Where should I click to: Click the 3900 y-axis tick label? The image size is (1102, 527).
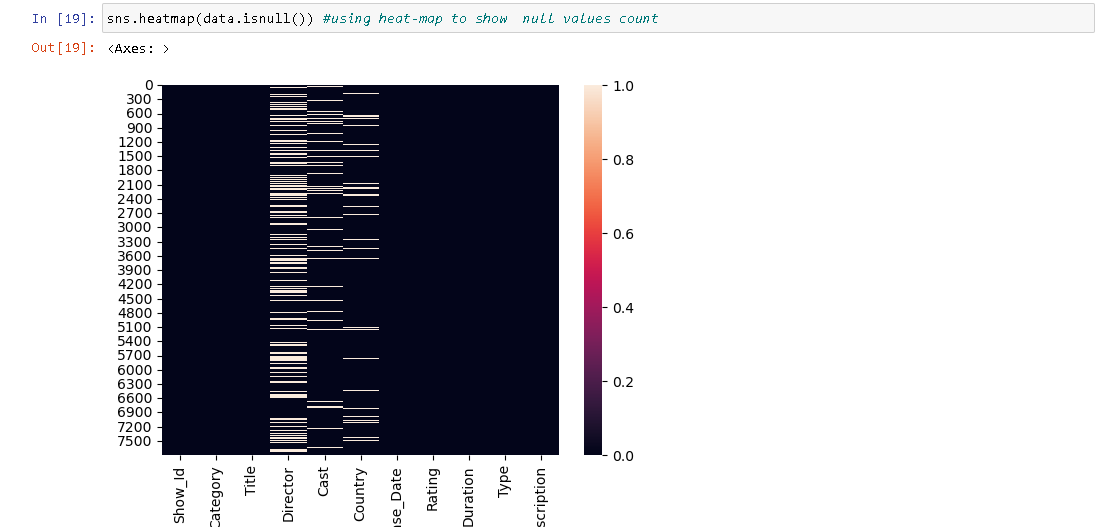134,270
